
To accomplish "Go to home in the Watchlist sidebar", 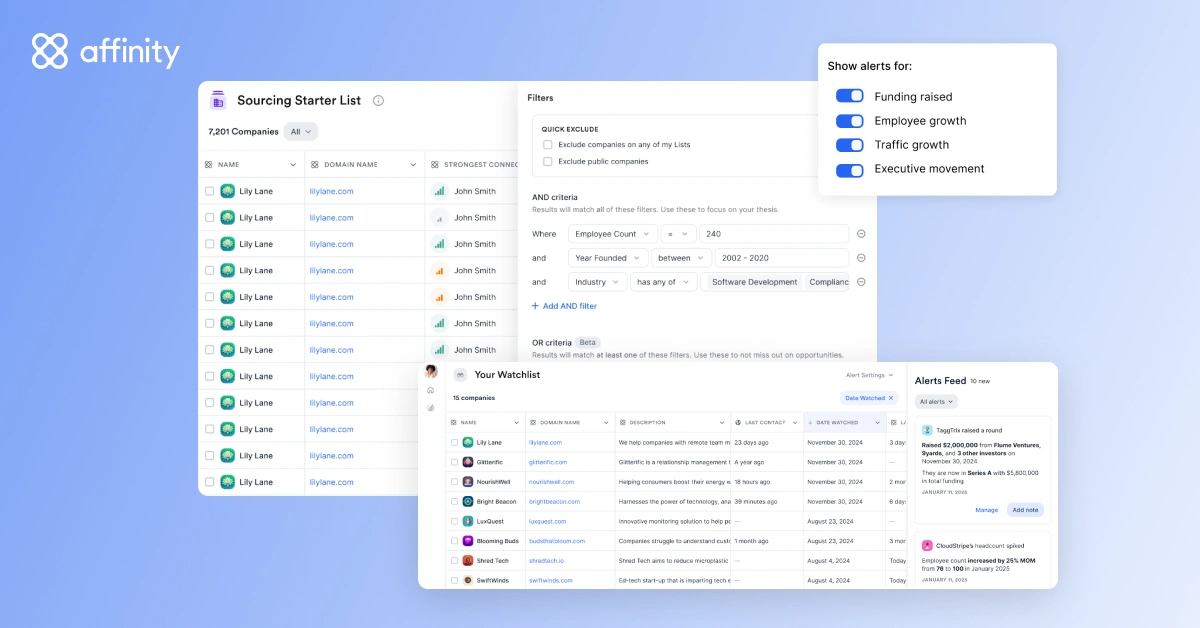I will (x=431, y=390).
